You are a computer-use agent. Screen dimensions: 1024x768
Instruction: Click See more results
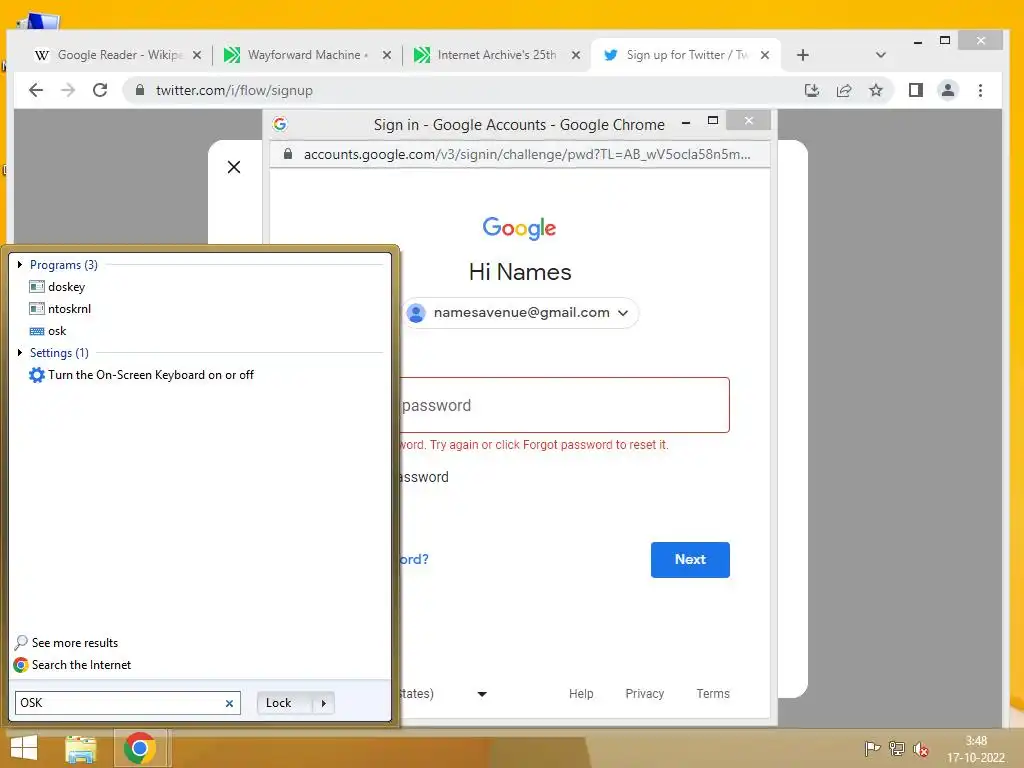point(66,643)
